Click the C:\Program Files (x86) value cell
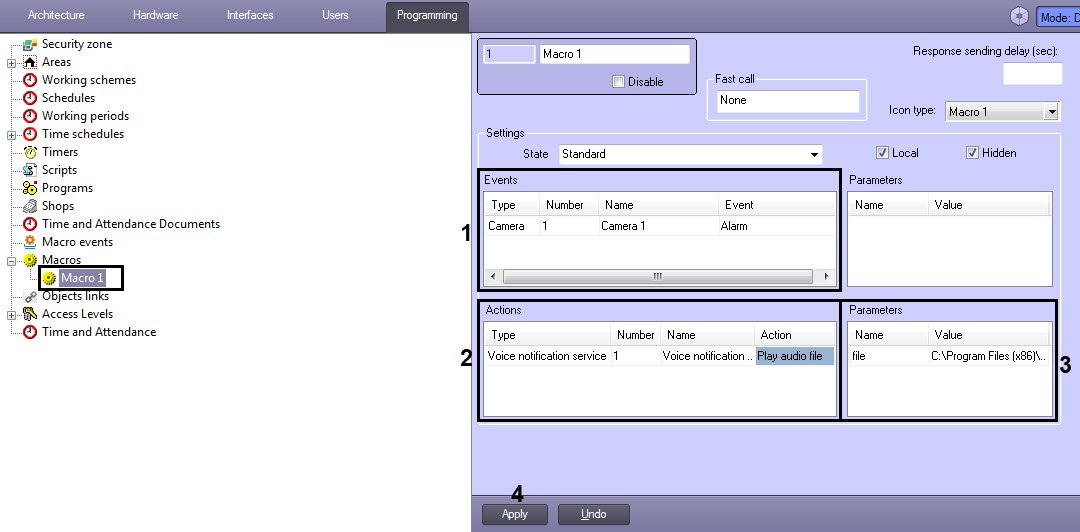1080x532 pixels. pos(989,356)
